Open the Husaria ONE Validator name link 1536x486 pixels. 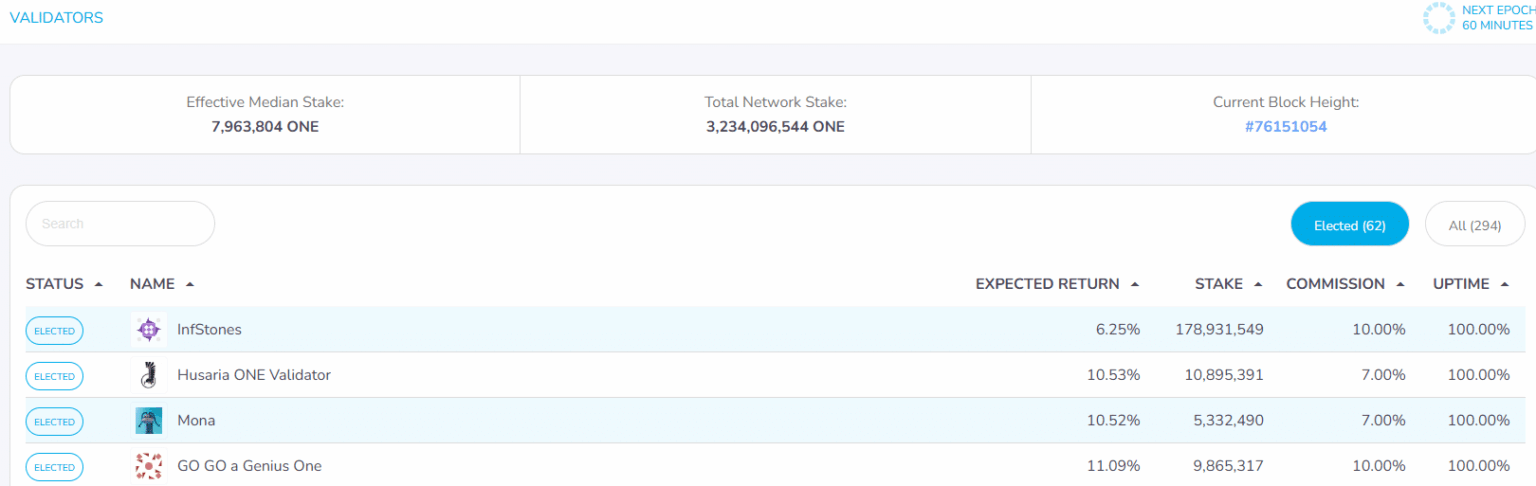click(254, 375)
